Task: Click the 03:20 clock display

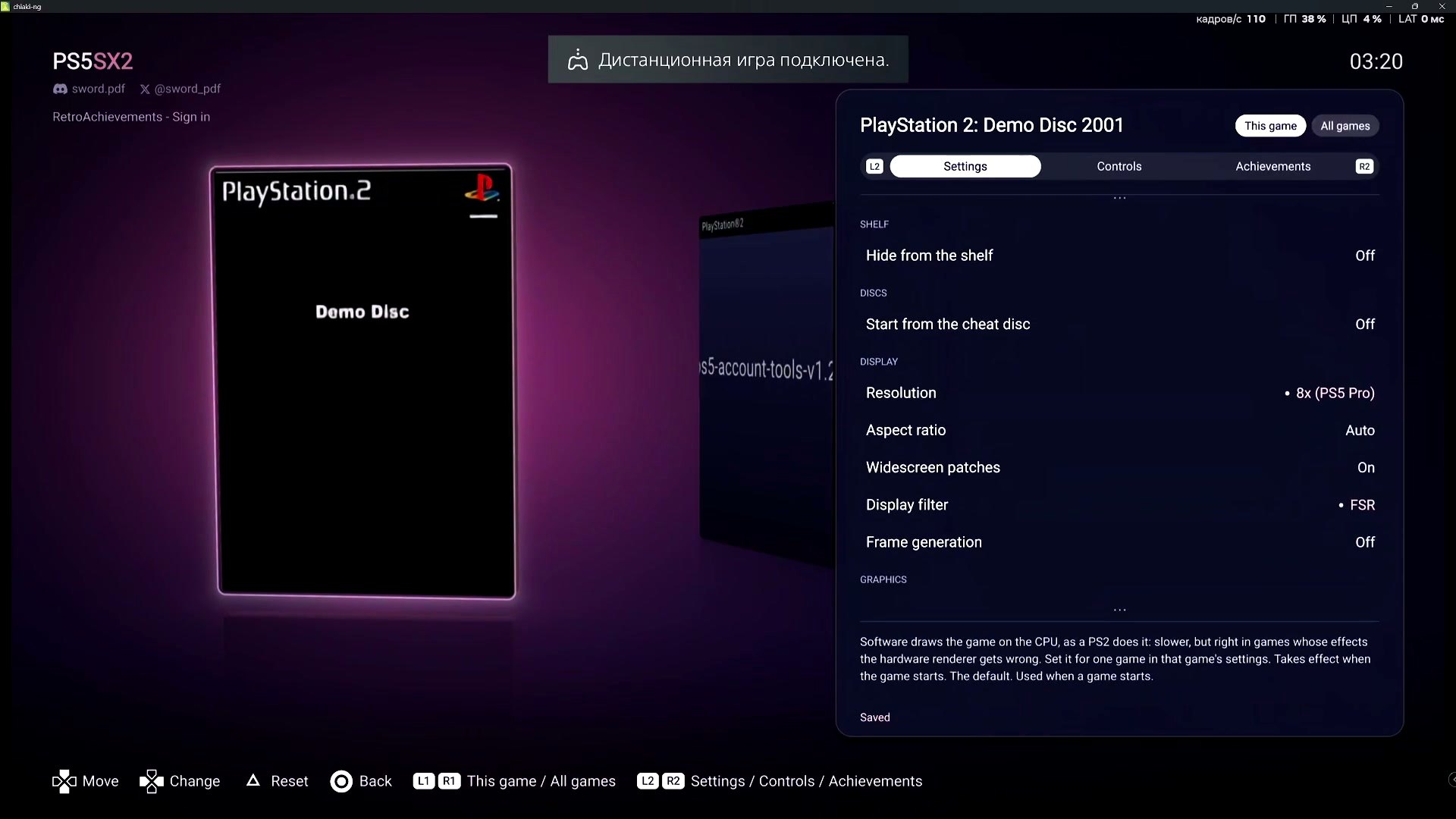Action: pos(1376,61)
